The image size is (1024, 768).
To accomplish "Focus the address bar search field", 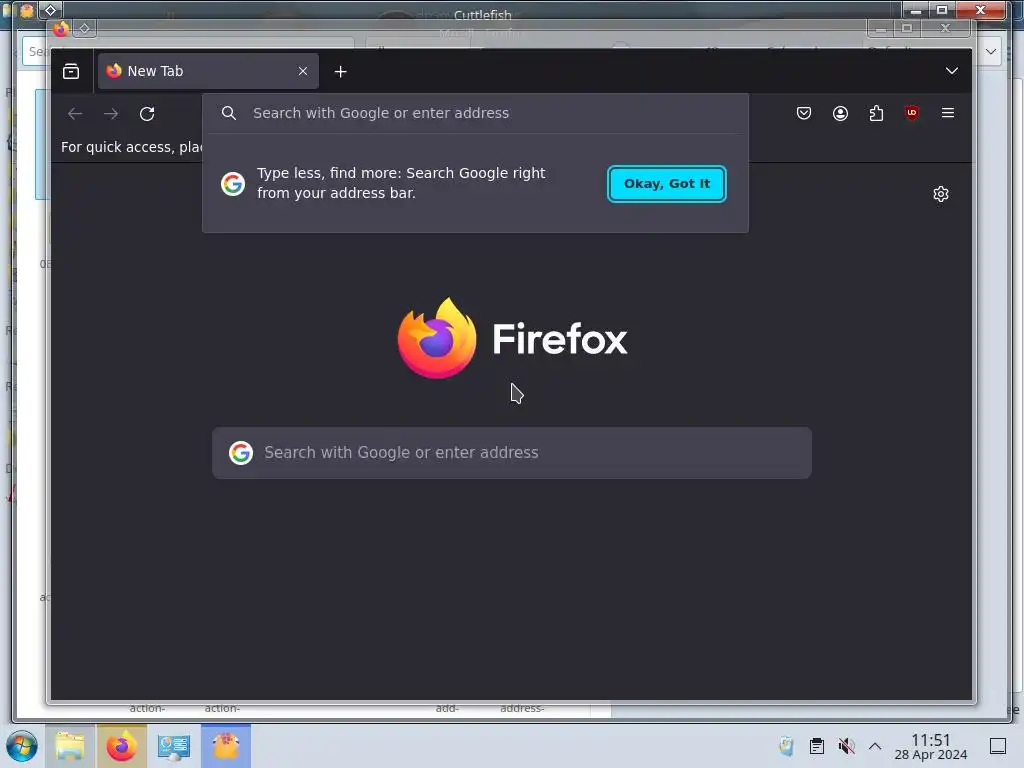I will tap(475, 113).
